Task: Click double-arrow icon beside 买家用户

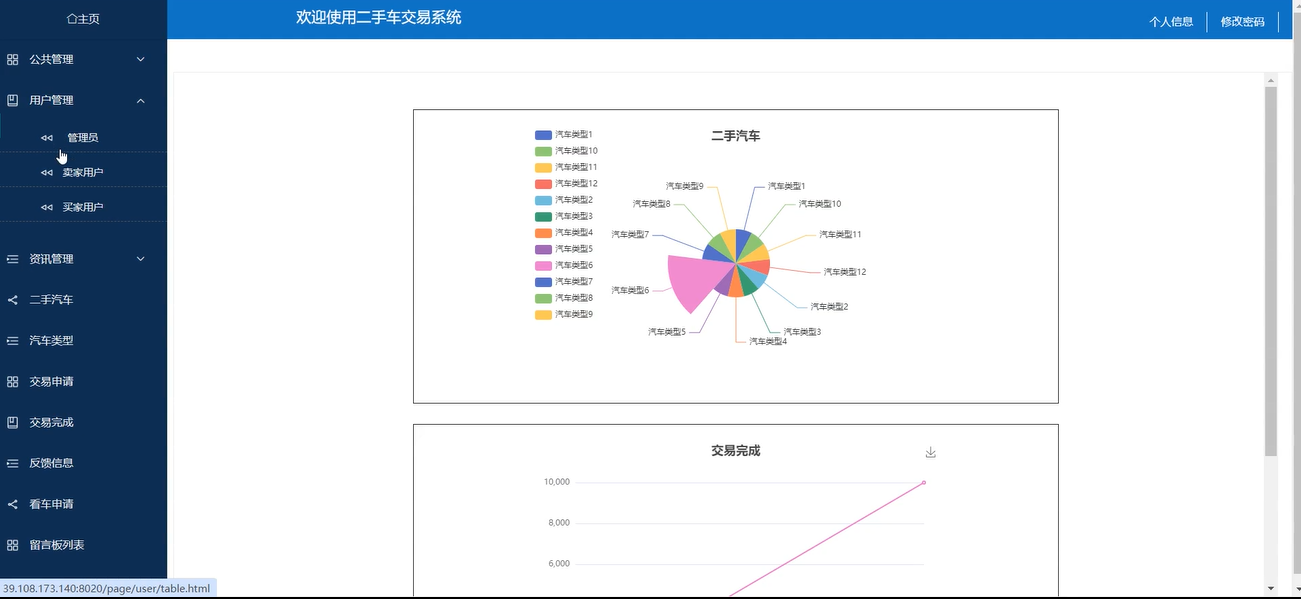Action: 47,208
